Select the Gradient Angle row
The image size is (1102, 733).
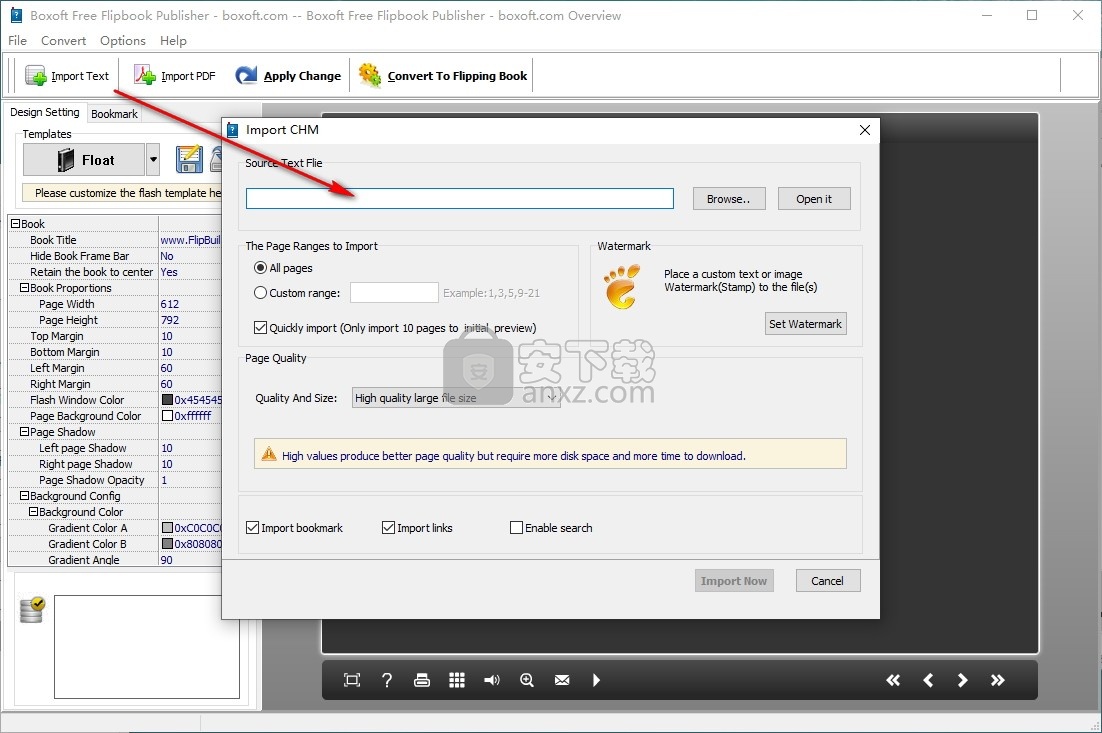(x=115, y=560)
